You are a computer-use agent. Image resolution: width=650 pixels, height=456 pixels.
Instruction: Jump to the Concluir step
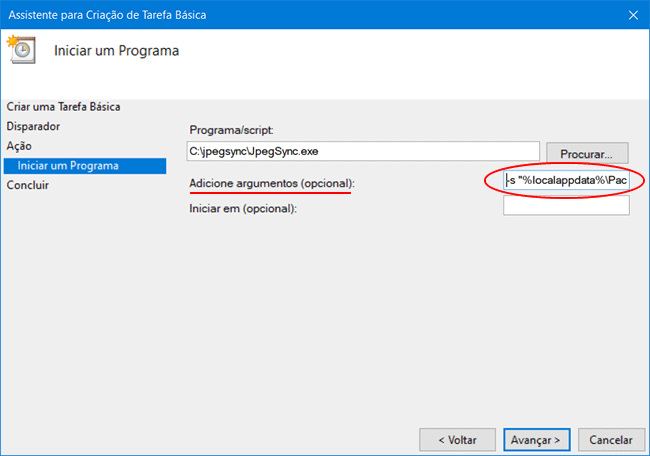pos(28,185)
